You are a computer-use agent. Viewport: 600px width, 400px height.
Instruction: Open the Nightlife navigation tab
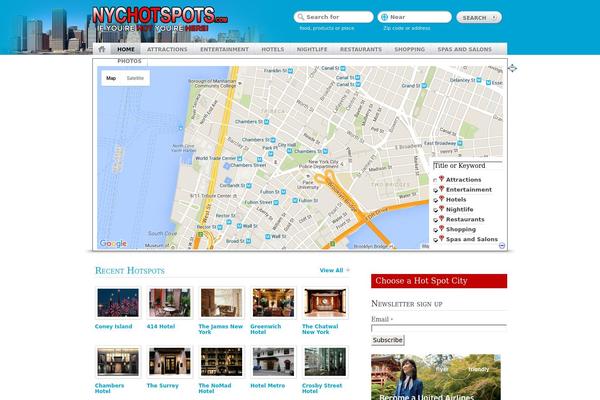pyautogui.click(x=312, y=49)
